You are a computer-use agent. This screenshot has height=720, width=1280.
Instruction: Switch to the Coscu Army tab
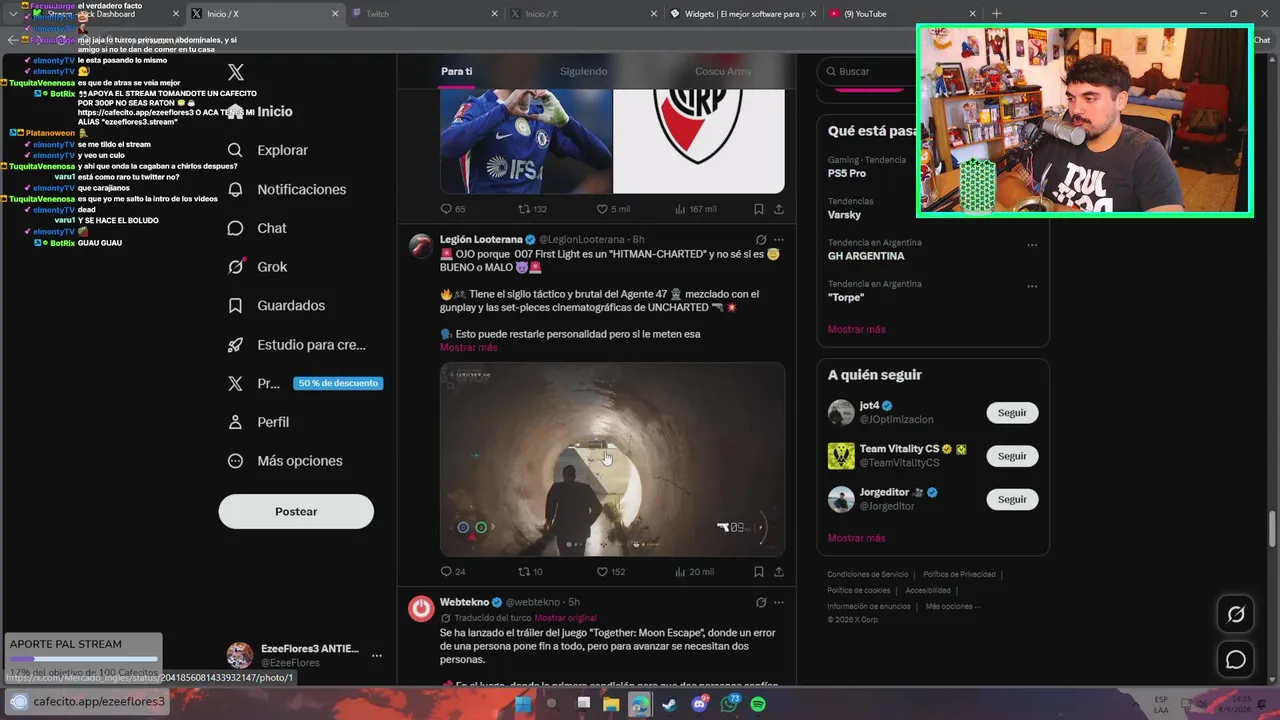pos(723,71)
